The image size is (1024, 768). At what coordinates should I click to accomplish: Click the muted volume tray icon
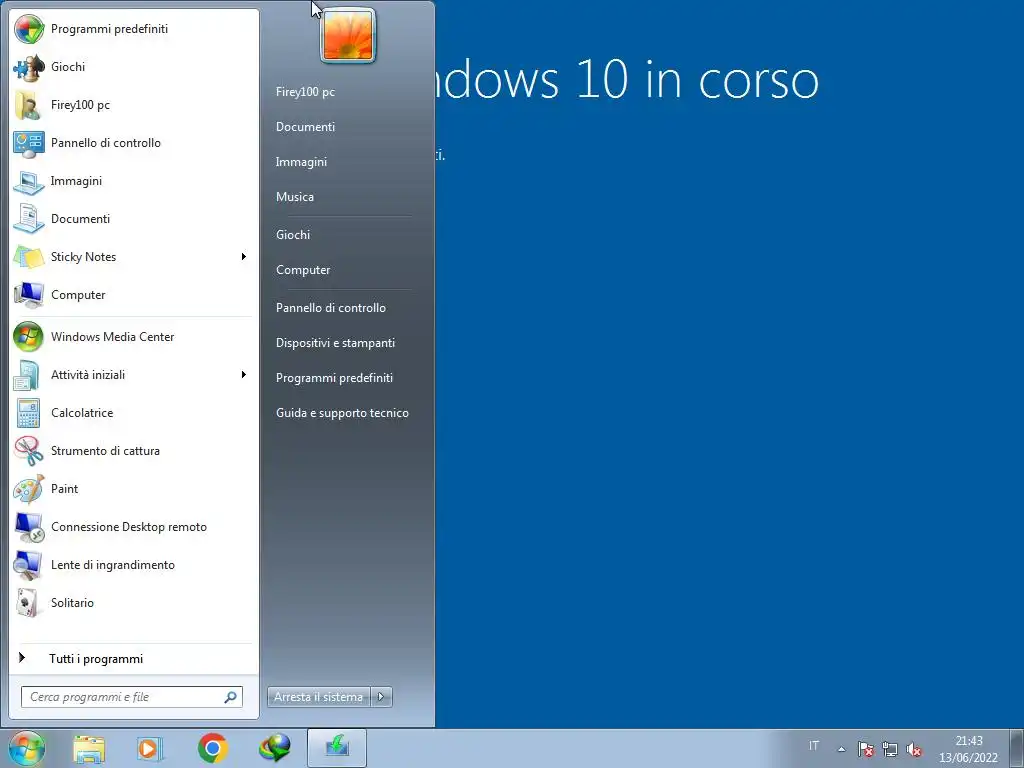(x=914, y=749)
